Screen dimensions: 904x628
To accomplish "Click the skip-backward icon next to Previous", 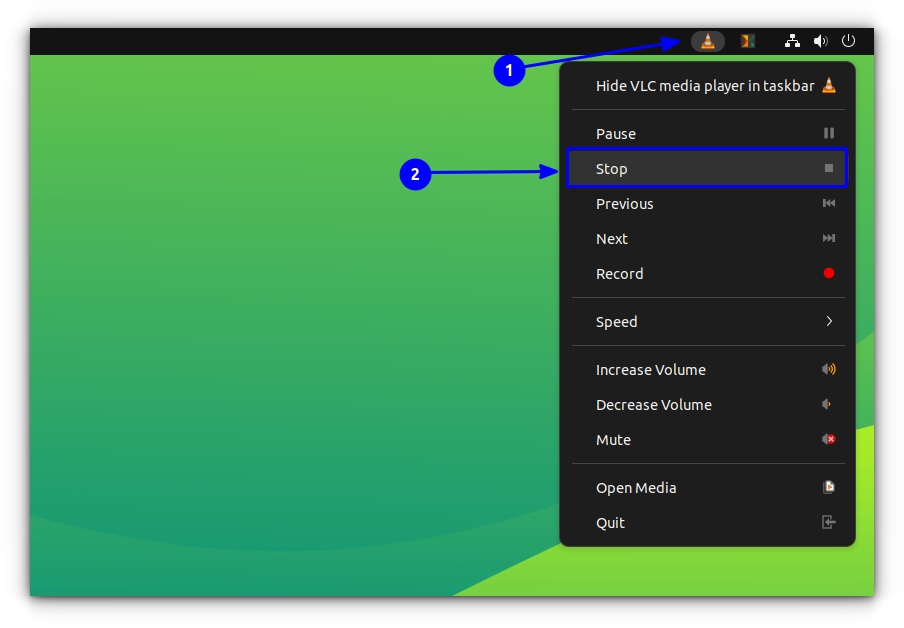I will tap(828, 203).
